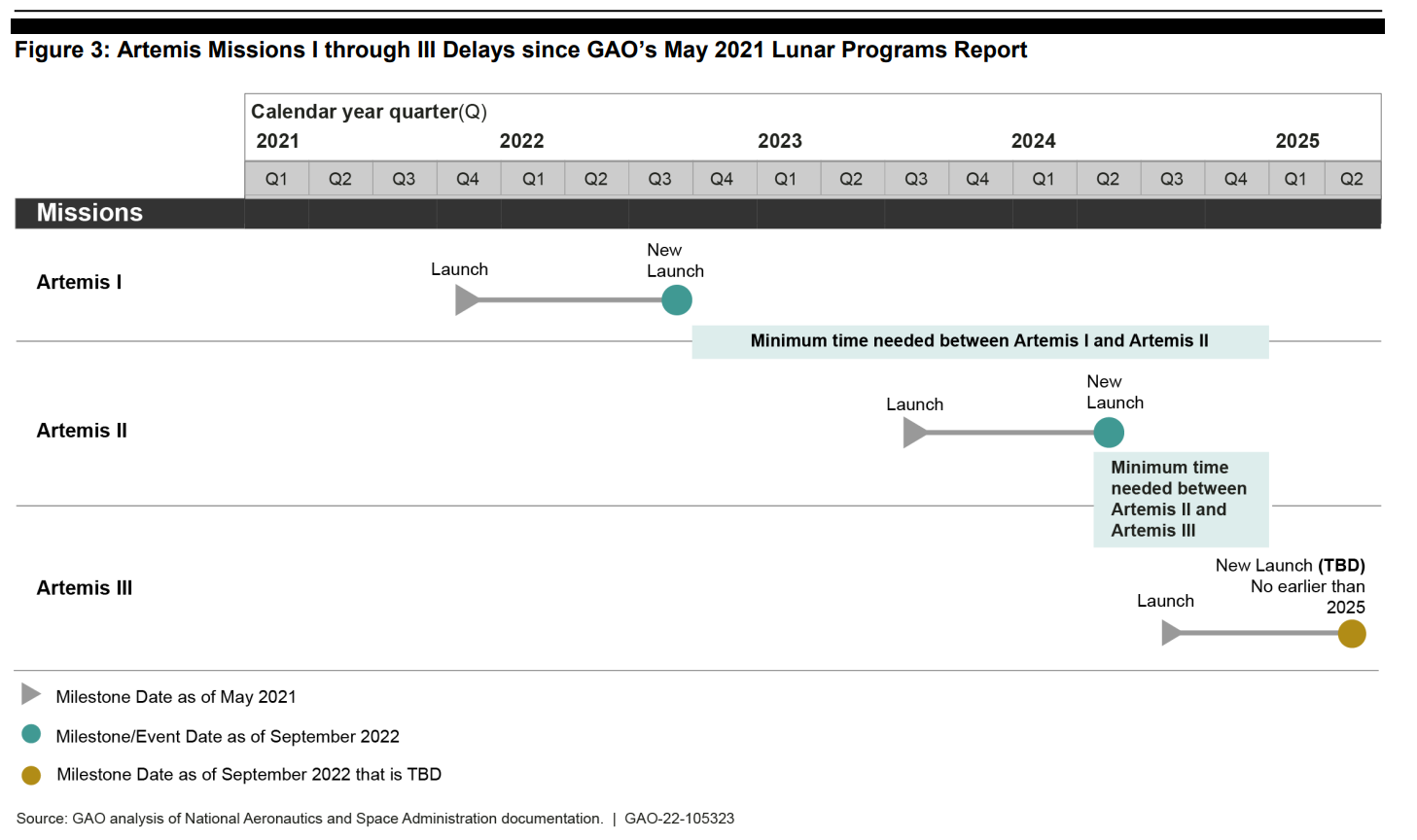Select the Artemis III row label

[x=85, y=588]
